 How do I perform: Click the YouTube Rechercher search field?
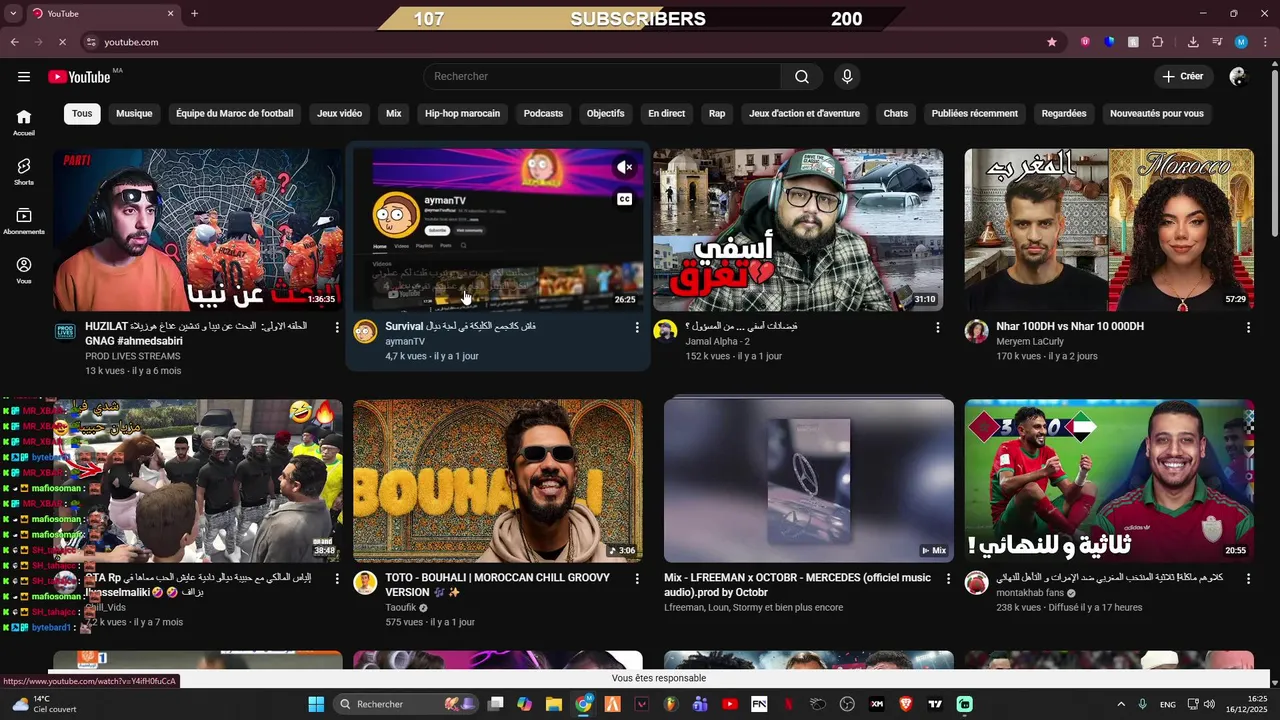tap(601, 77)
